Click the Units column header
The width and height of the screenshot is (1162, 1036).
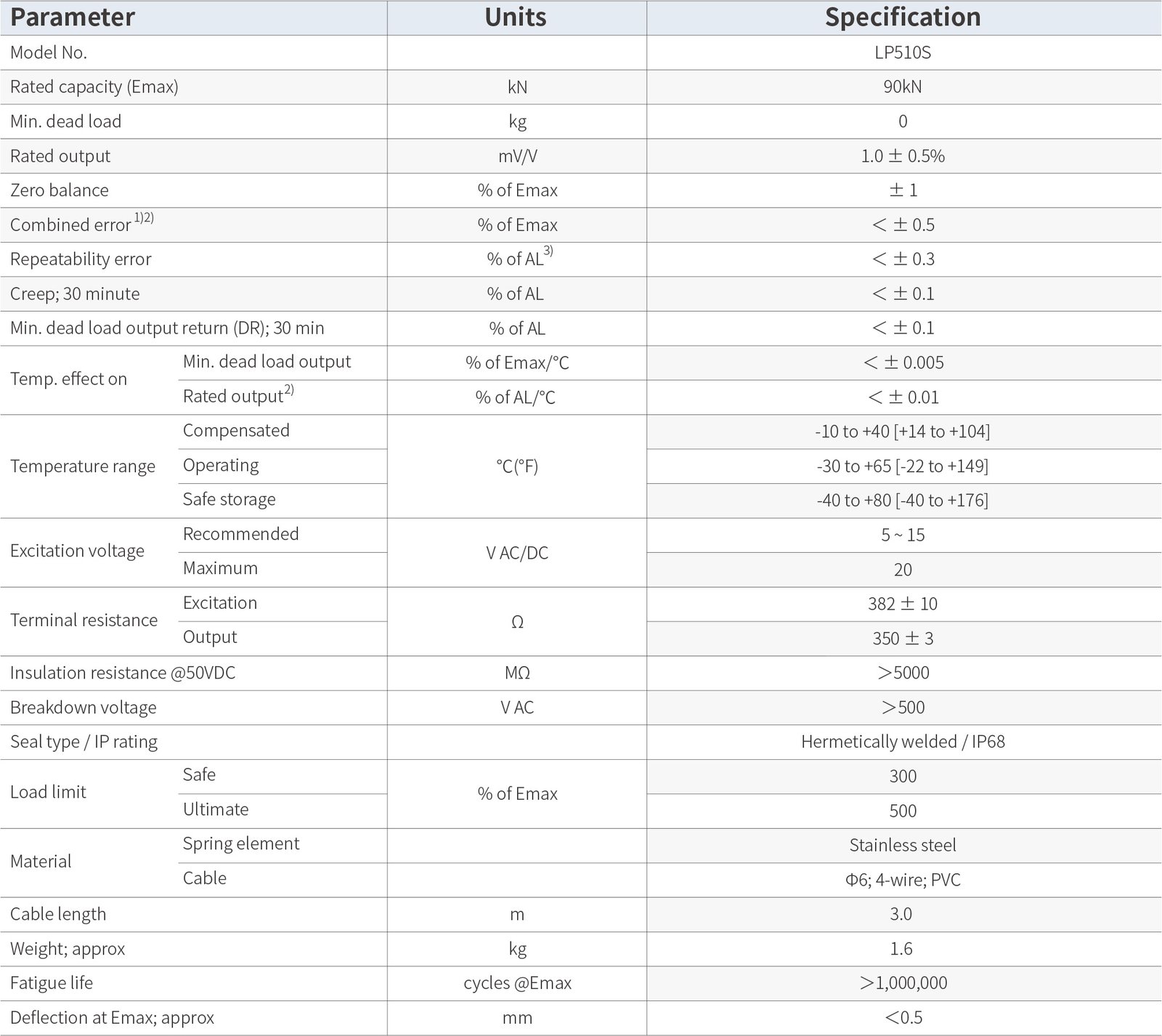tap(516, 17)
